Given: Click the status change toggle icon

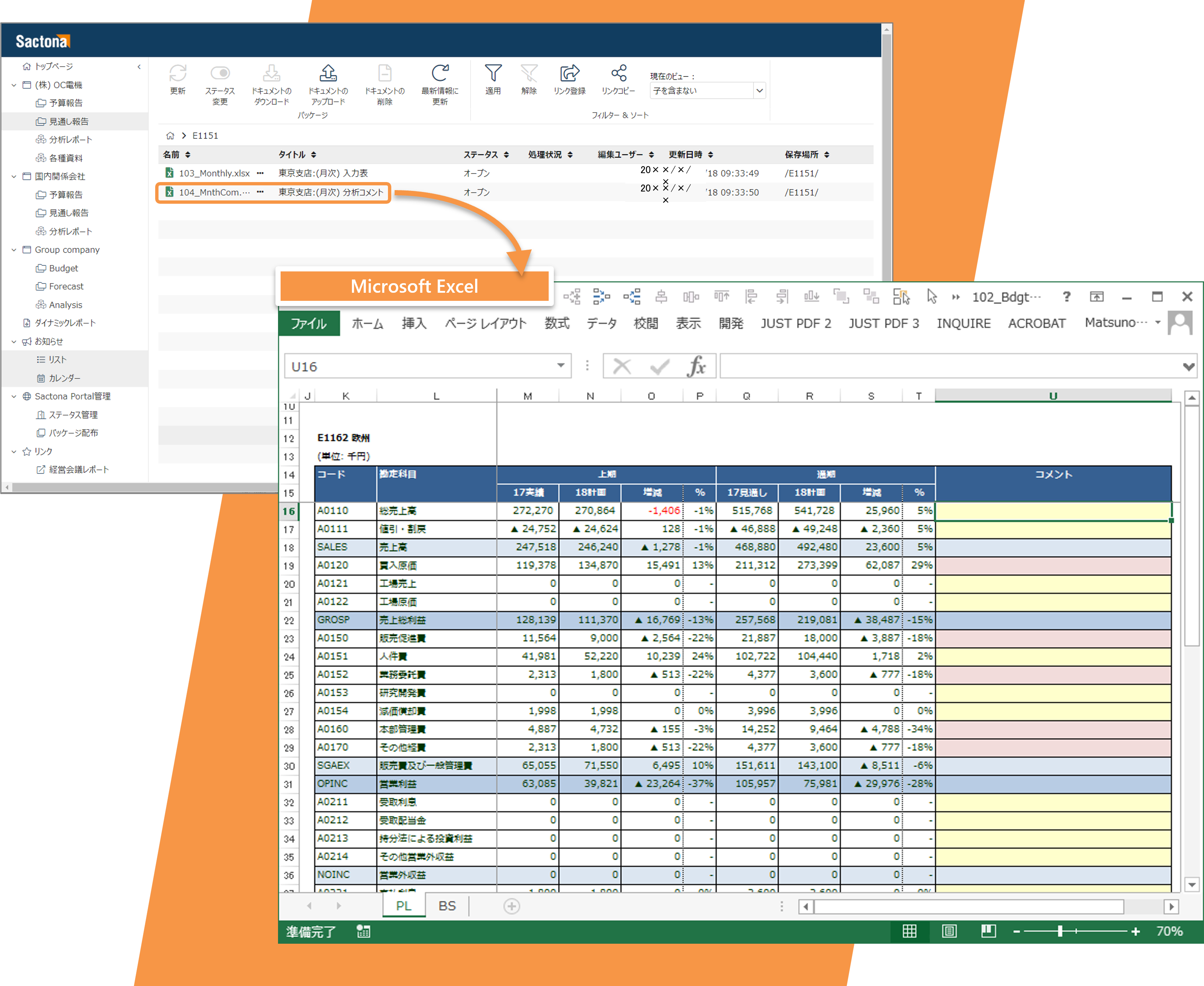Looking at the screenshot, I should [x=220, y=73].
